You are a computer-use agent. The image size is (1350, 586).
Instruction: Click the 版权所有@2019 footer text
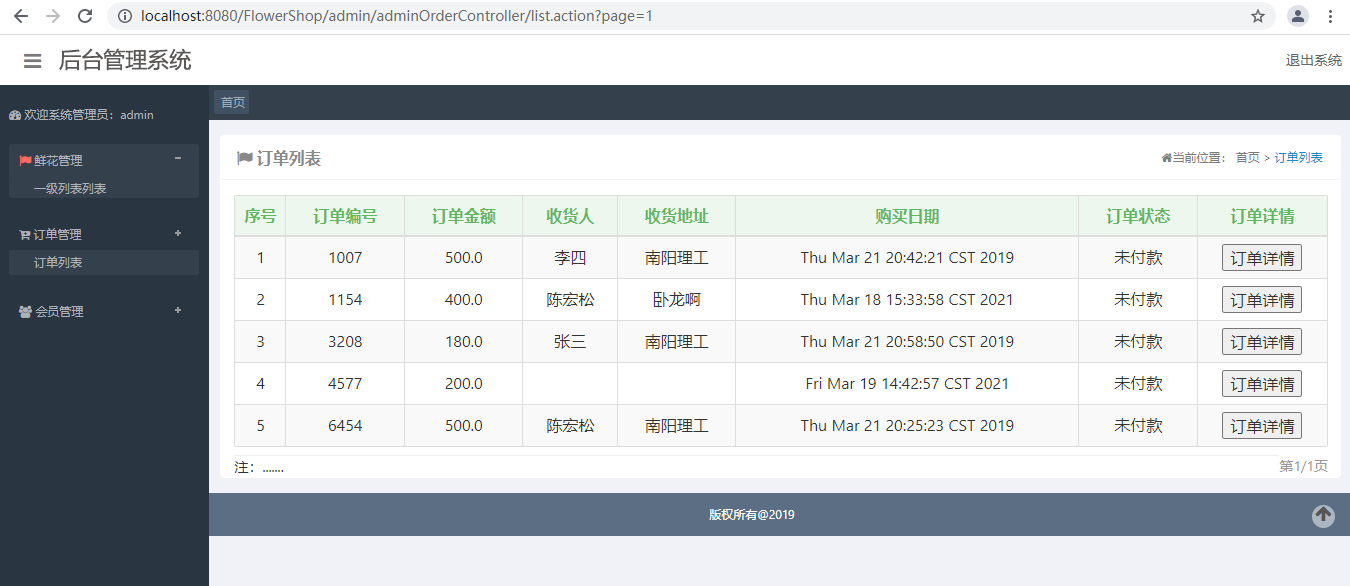752,515
